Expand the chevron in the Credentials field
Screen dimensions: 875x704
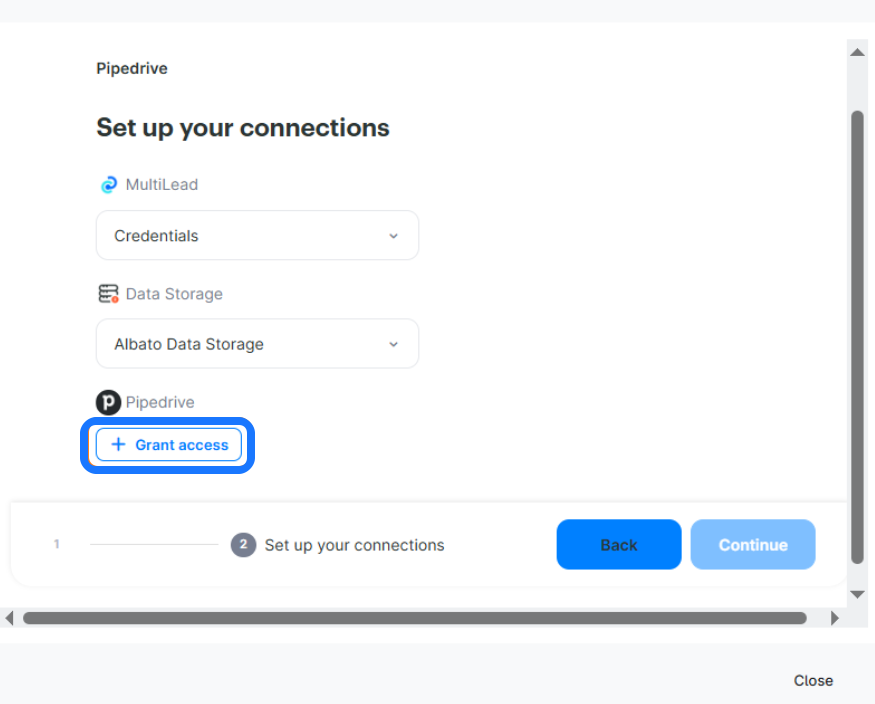click(393, 236)
